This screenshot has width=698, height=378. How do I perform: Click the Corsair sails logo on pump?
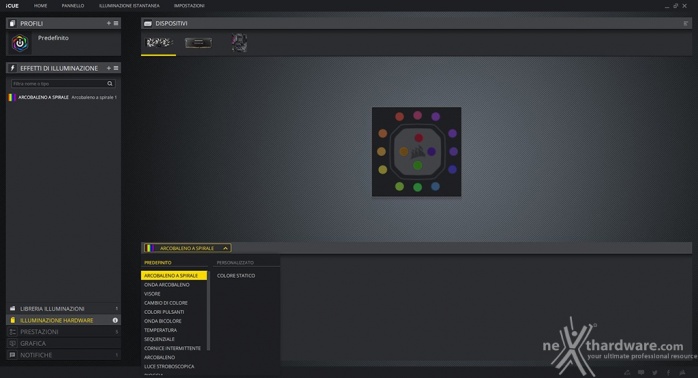[418, 152]
